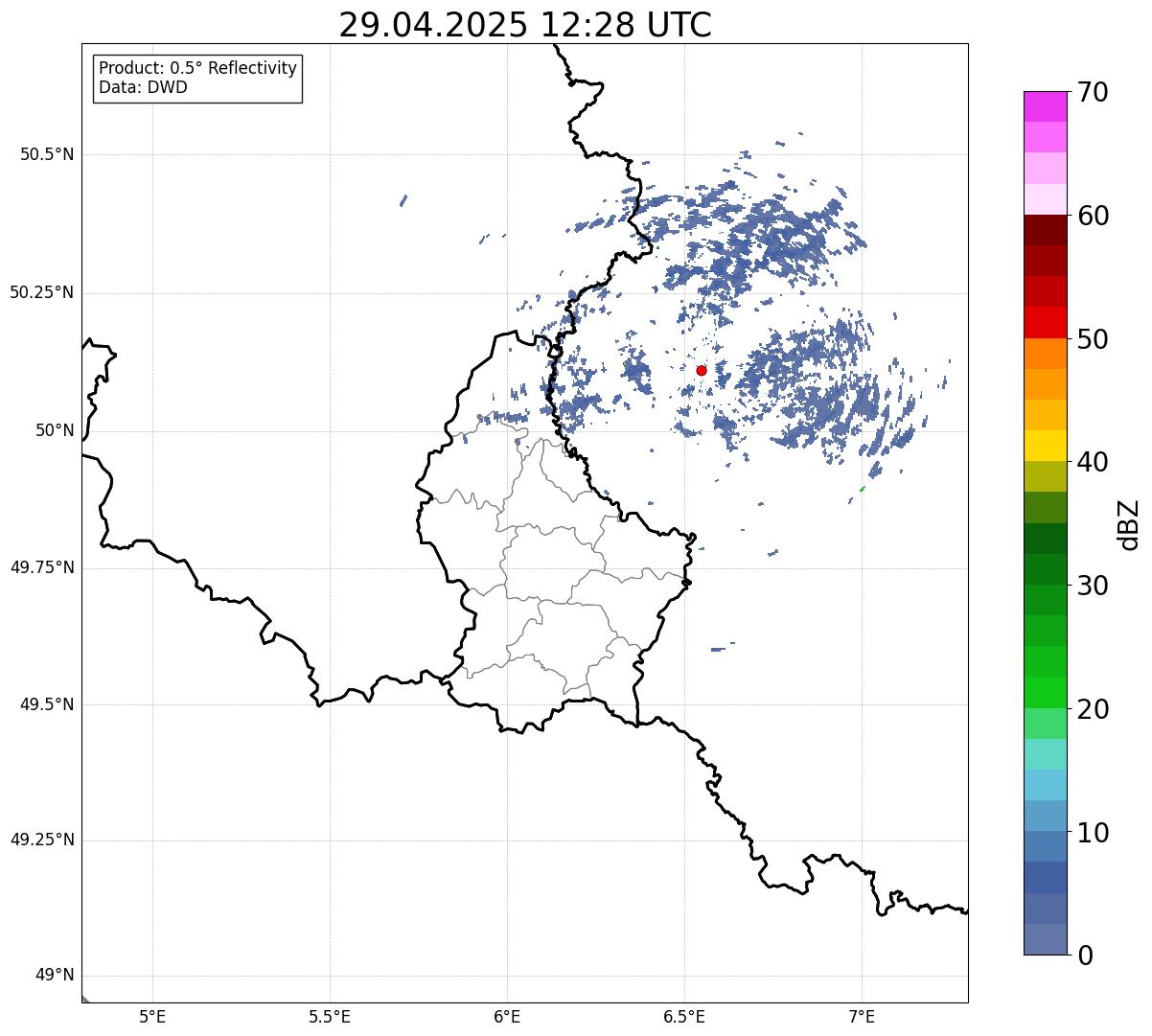Click the 5°E longitude label
This screenshot has height=1036, width=1152.
pyautogui.click(x=152, y=1017)
